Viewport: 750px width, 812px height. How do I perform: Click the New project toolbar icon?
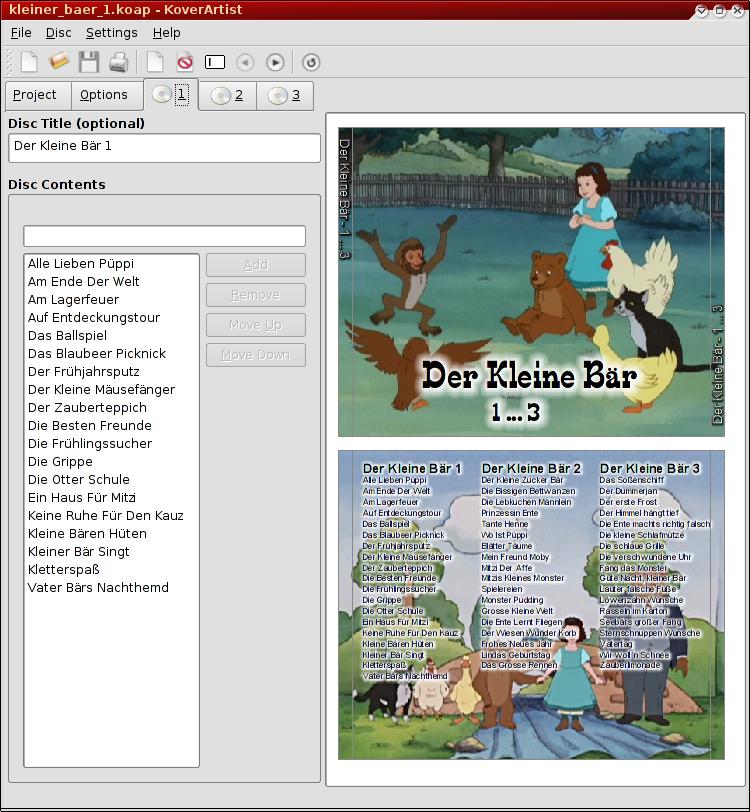pyautogui.click(x=29, y=62)
